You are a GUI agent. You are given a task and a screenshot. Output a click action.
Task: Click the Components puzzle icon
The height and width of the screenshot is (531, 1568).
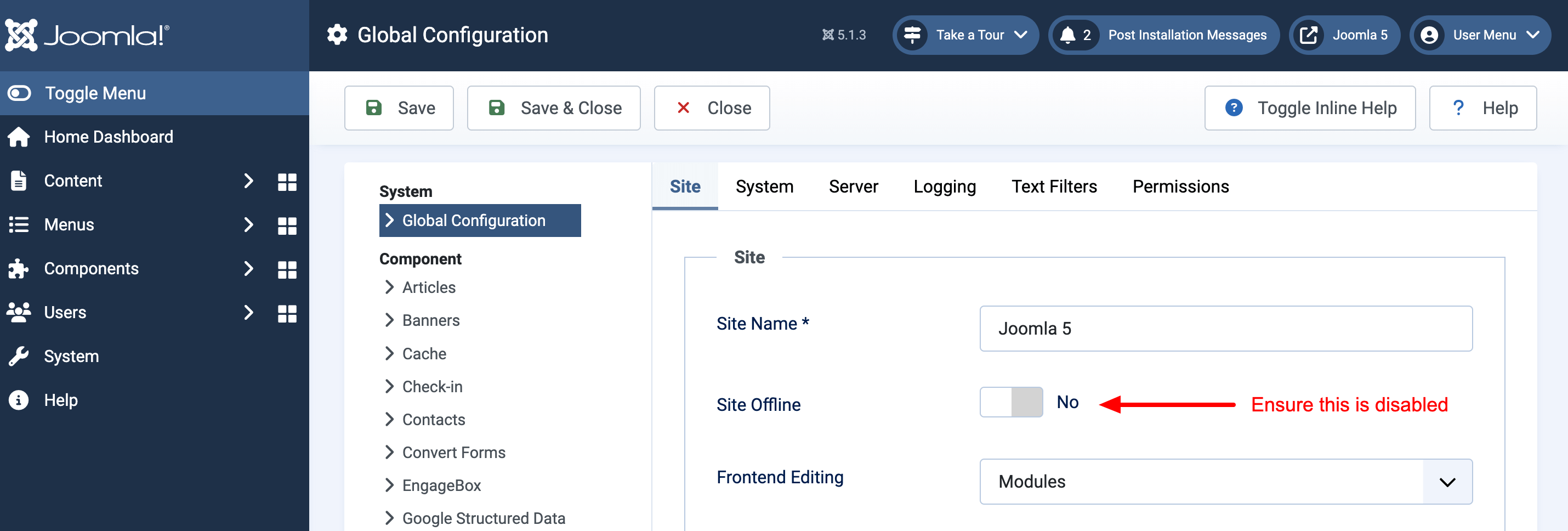(x=19, y=269)
